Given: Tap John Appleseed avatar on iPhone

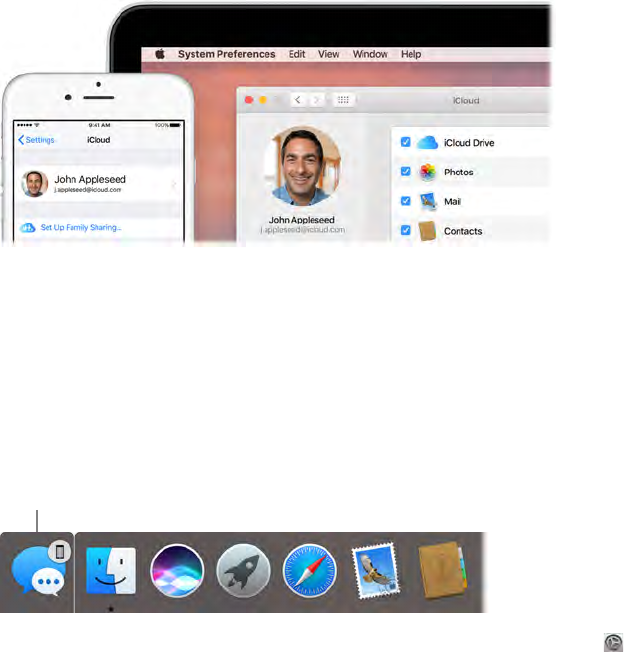Looking at the screenshot, I should (35, 183).
